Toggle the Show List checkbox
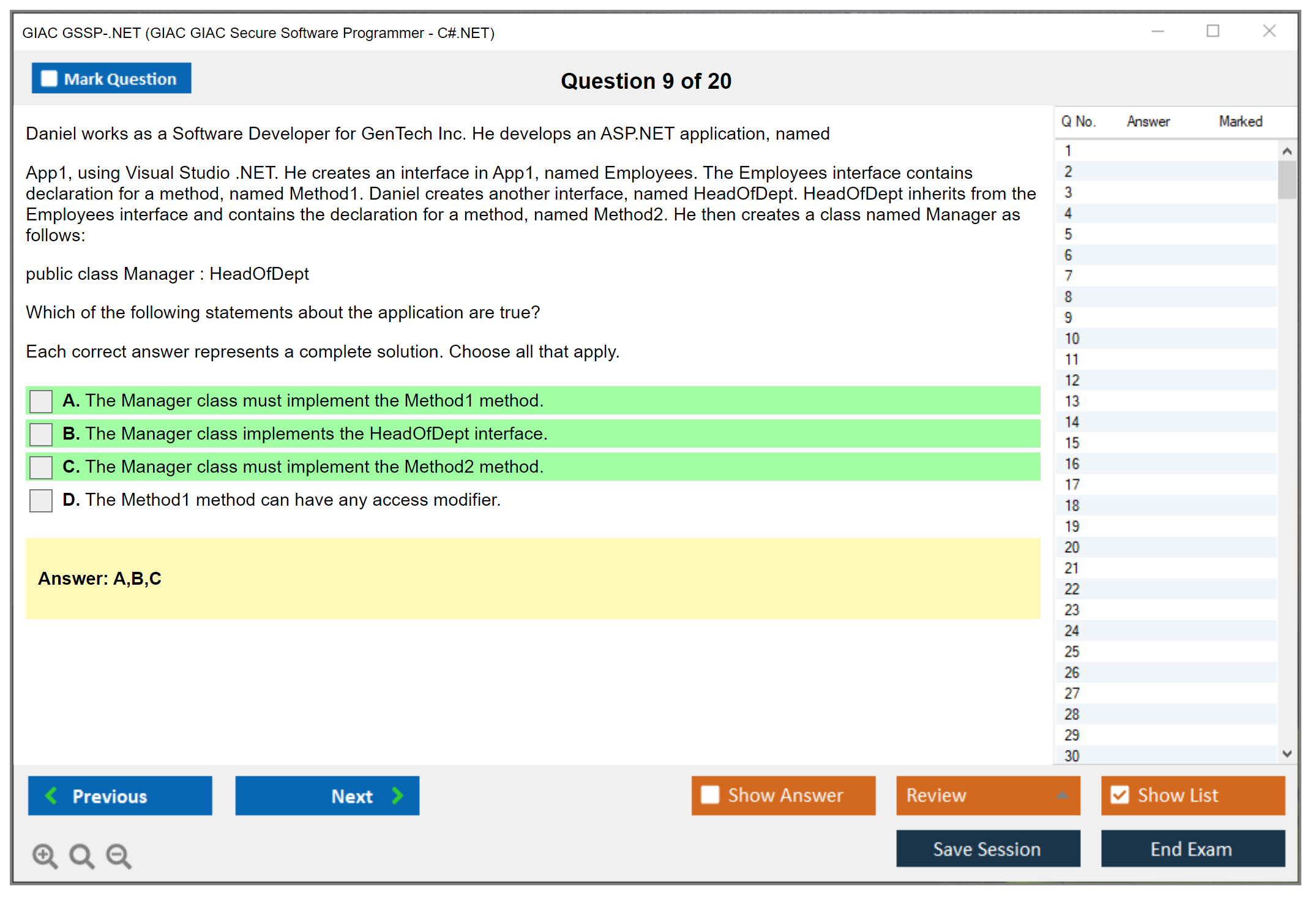Image resolution: width=1316 pixels, height=900 pixels. click(1120, 795)
